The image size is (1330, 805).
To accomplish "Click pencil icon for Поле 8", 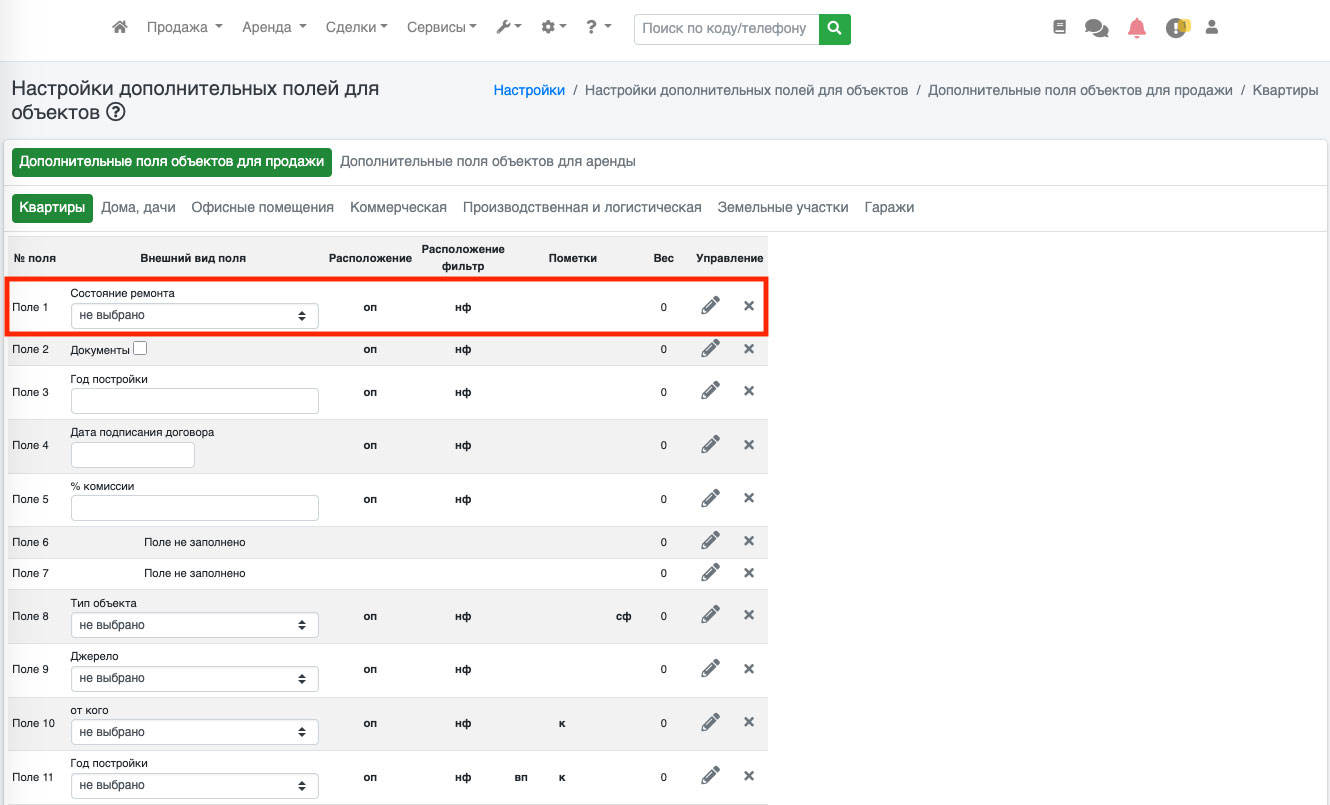I will (710, 616).
